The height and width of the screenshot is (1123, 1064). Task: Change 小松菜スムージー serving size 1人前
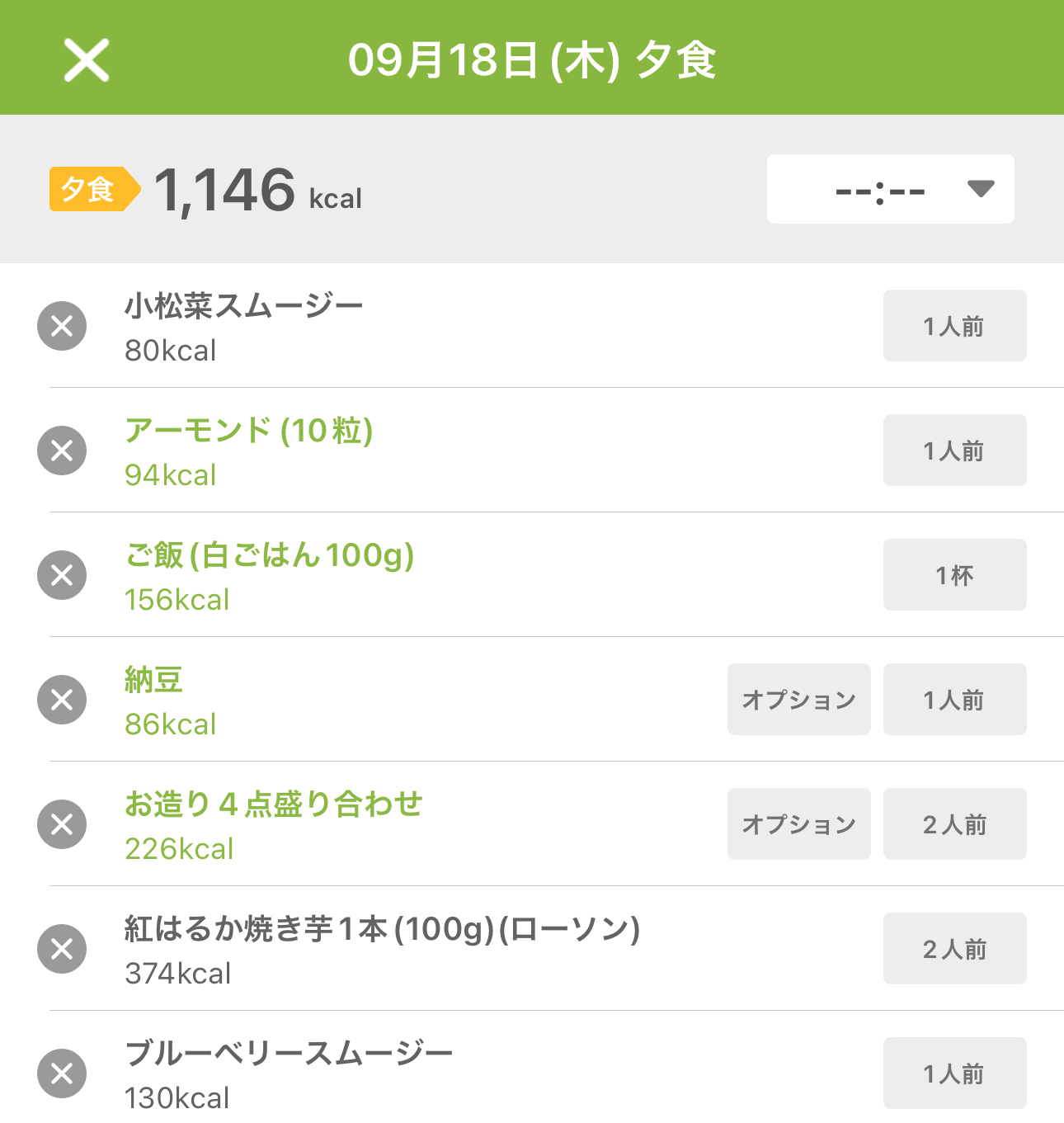coord(955,326)
